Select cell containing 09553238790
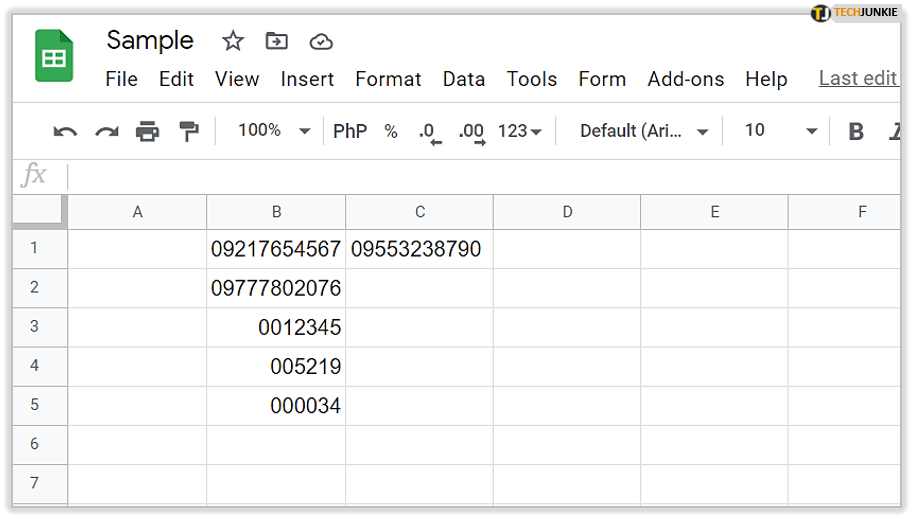913x519 pixels. [419, 249]
